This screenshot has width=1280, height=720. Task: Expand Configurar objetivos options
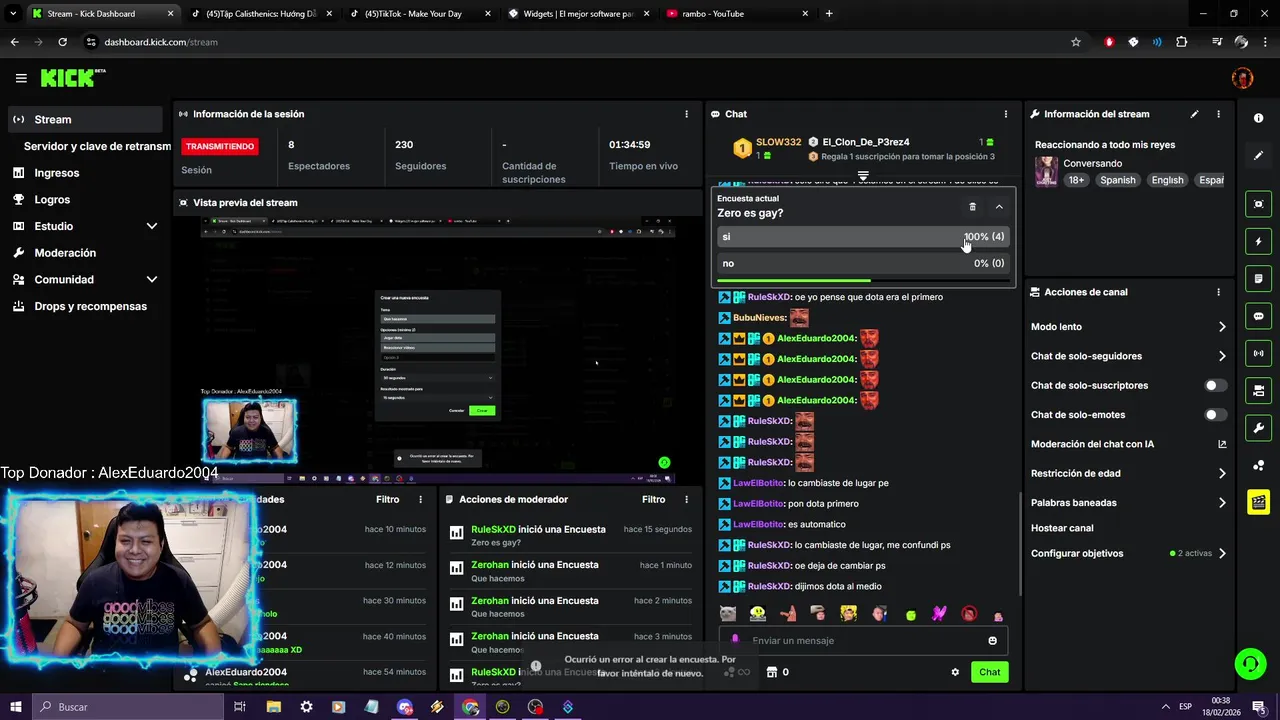coord(1222,553)
